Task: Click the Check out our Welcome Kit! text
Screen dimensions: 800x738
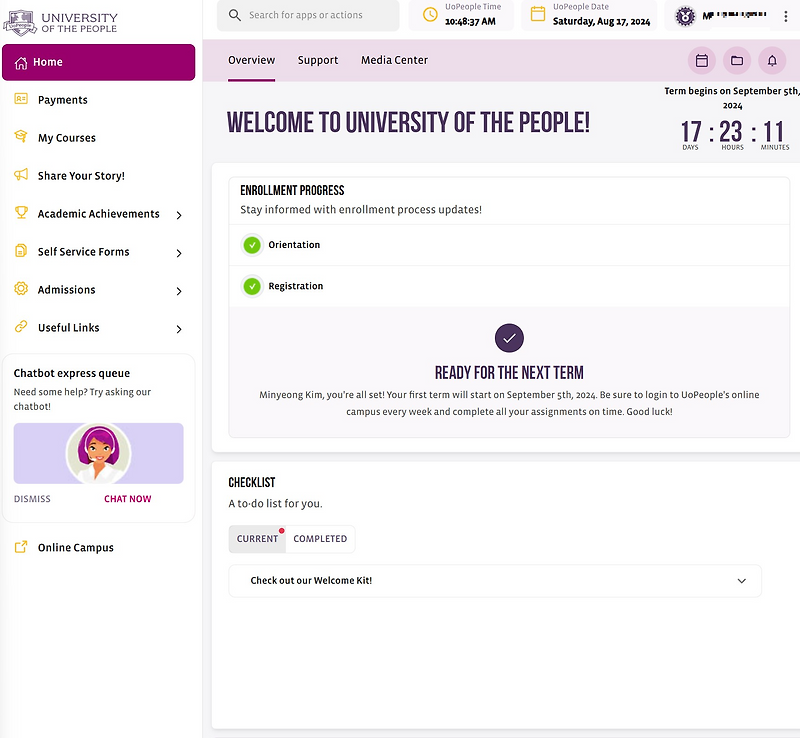Action: coord(311,581)
